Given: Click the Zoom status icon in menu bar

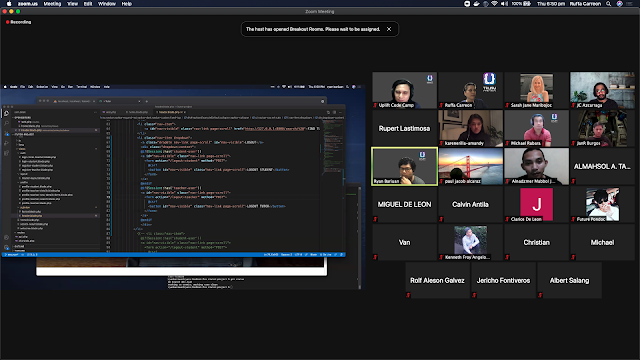Looking at the screenshot, I should click(x=467, y=4).
